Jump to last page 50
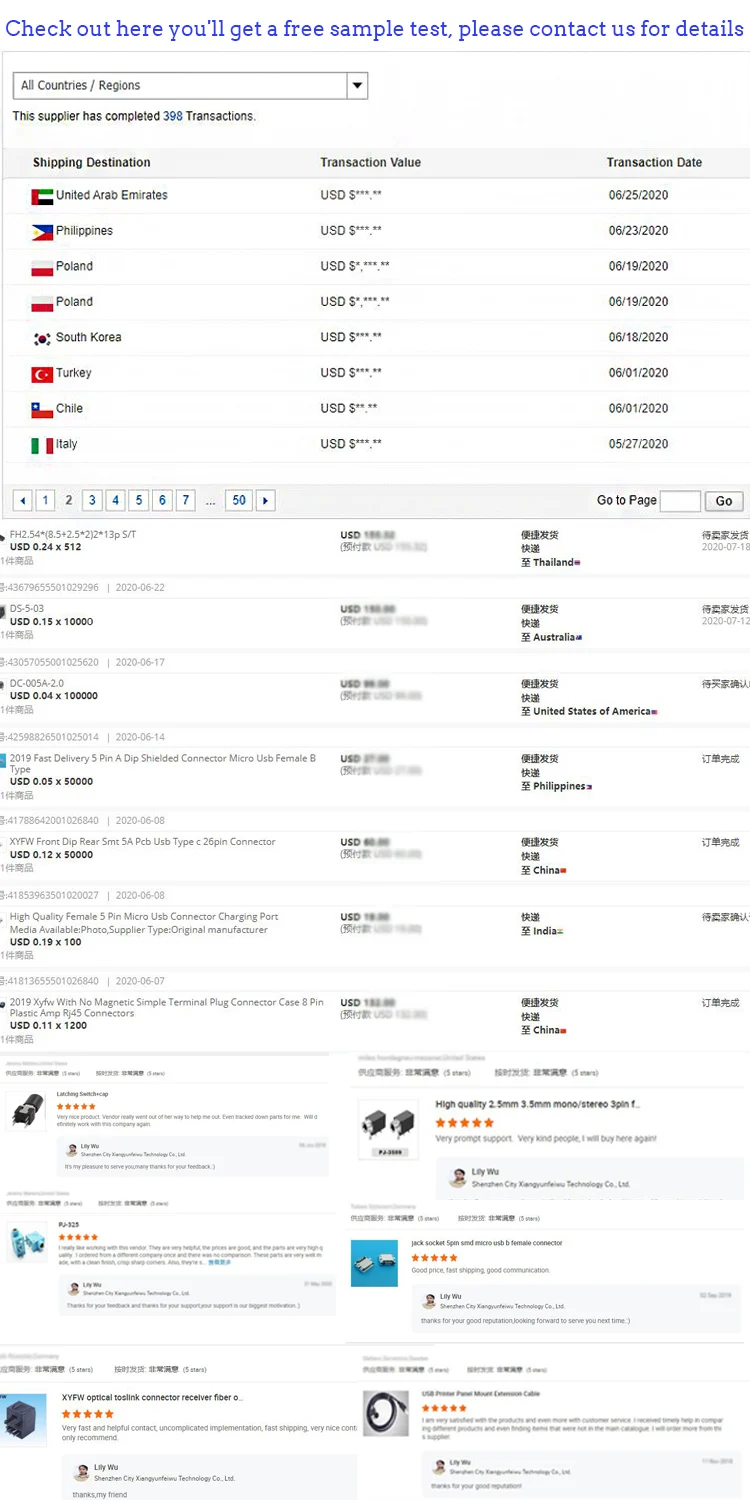 [238, 500]
